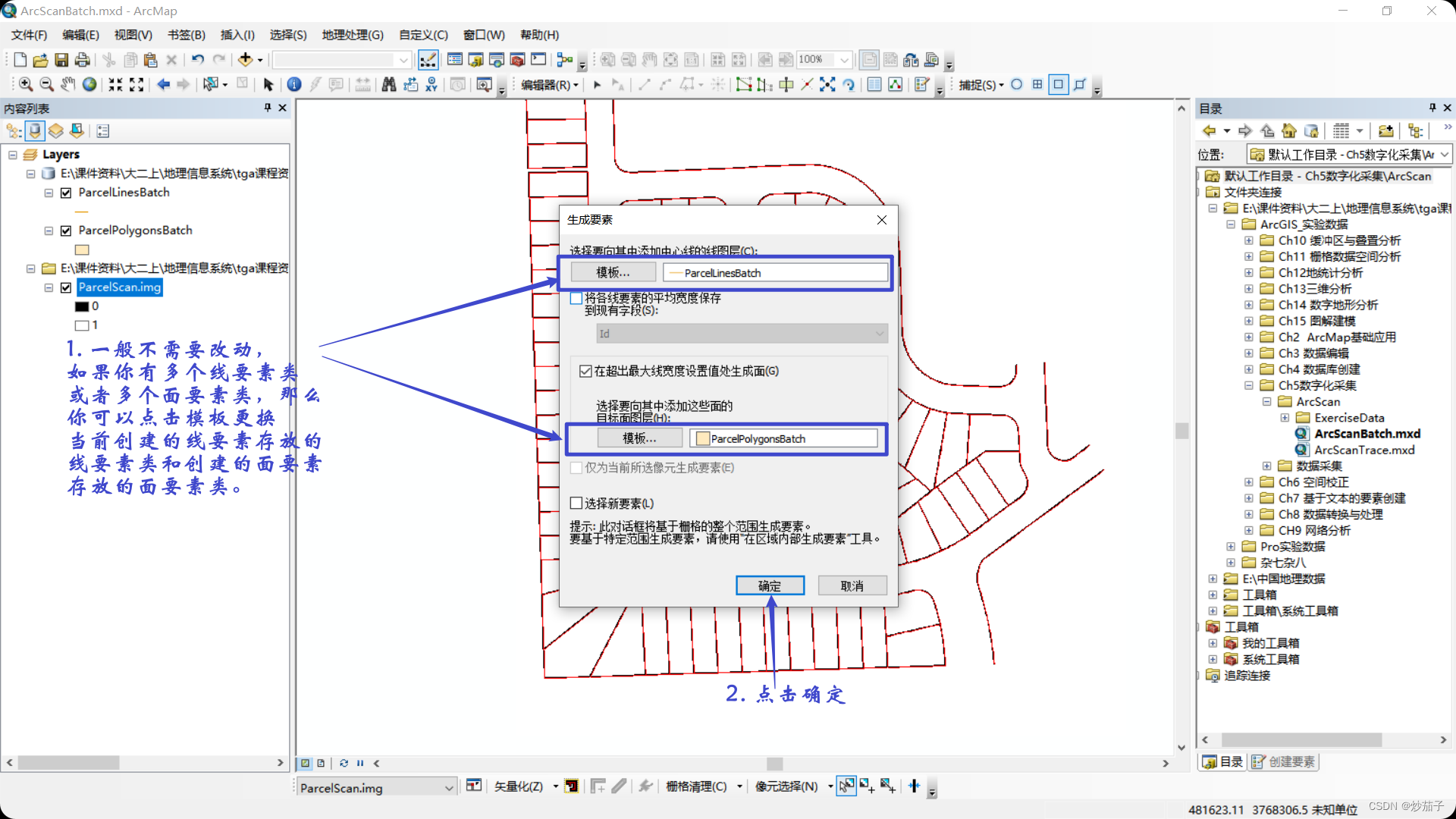Screen dimensions: 1456x819
Task: Open the Raster Cleanup menu
Action: click(x=704, y=786)
